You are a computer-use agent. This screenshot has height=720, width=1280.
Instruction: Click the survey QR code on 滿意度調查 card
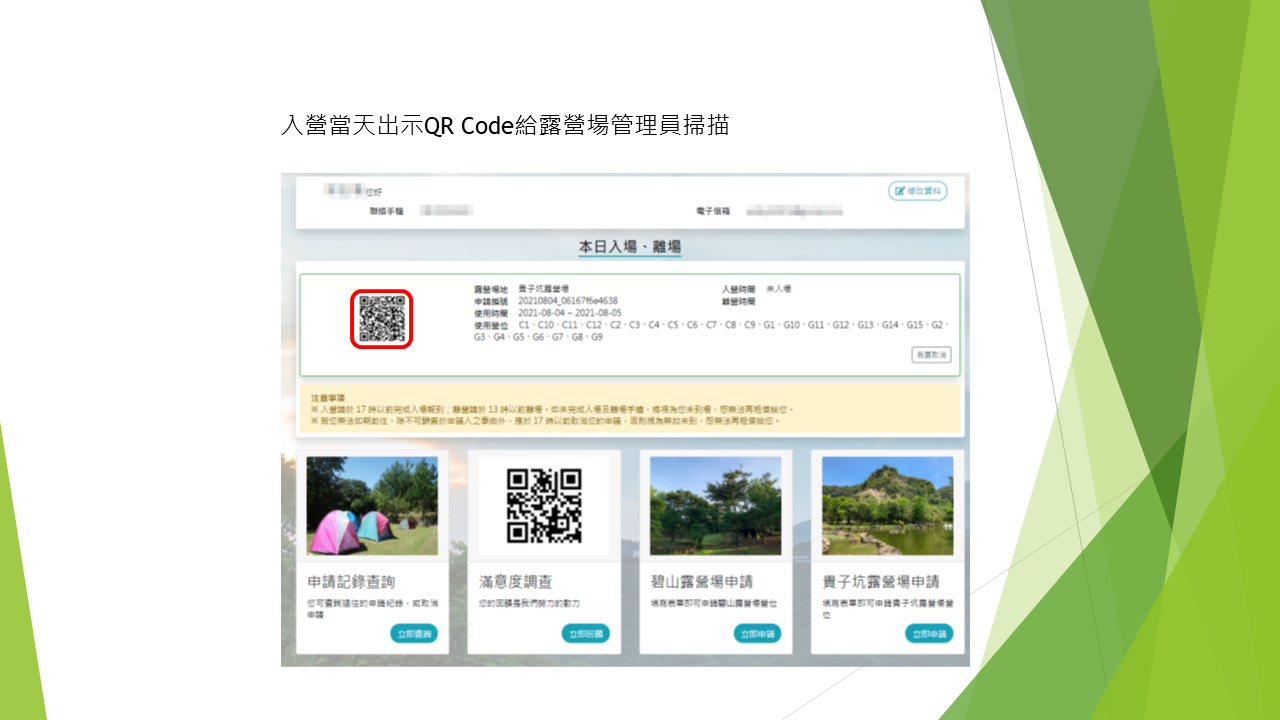pos(544,506)
